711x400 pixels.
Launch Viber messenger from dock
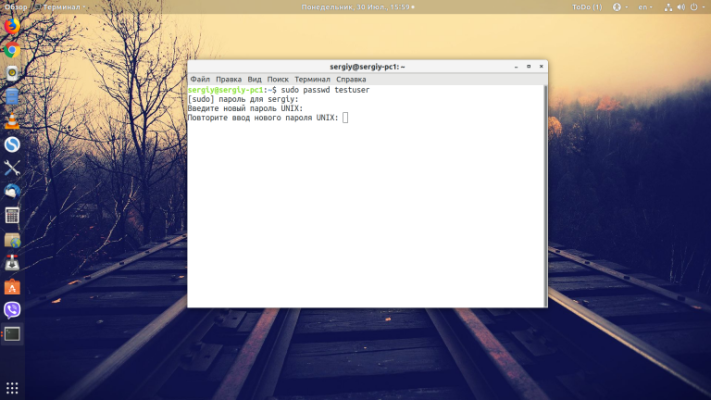[x=12, y=310]
